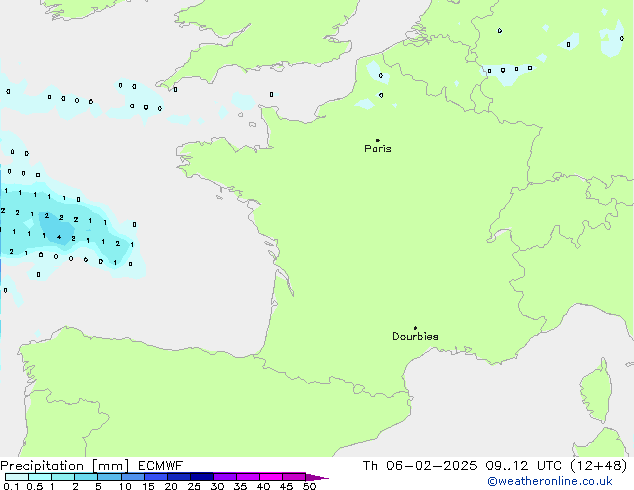Viewport: 634px width, 490px height.
Task: Pick the 30–35 mm purple legend swatch
Action: click(x=225, y=477)
